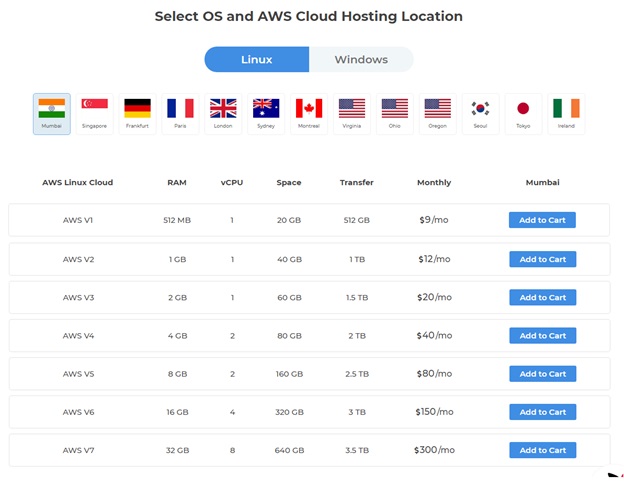Click the $9/mo price
The width and height of the screenshot is (624, 487).
point(434,220)
